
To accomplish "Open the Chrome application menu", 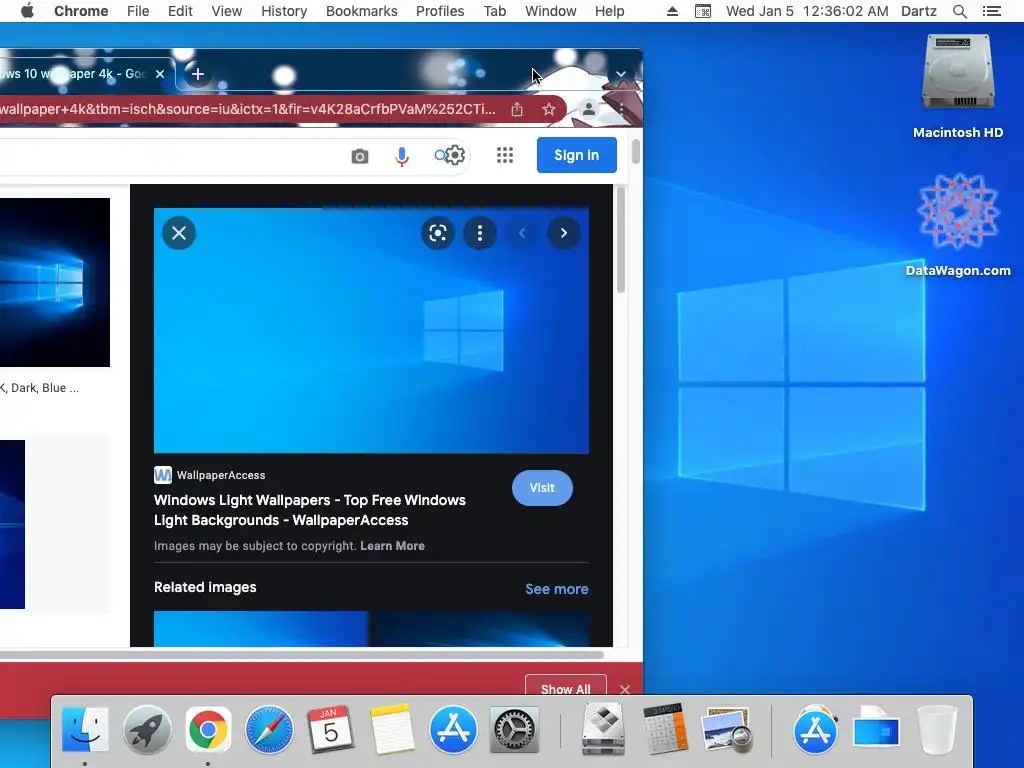I will point(81,11).
